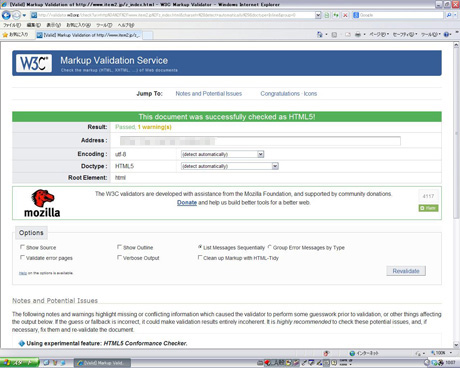Click the vertical scrollbar up arrow
This screenshot has width=460, height=368.
click(x=456, y=45)
